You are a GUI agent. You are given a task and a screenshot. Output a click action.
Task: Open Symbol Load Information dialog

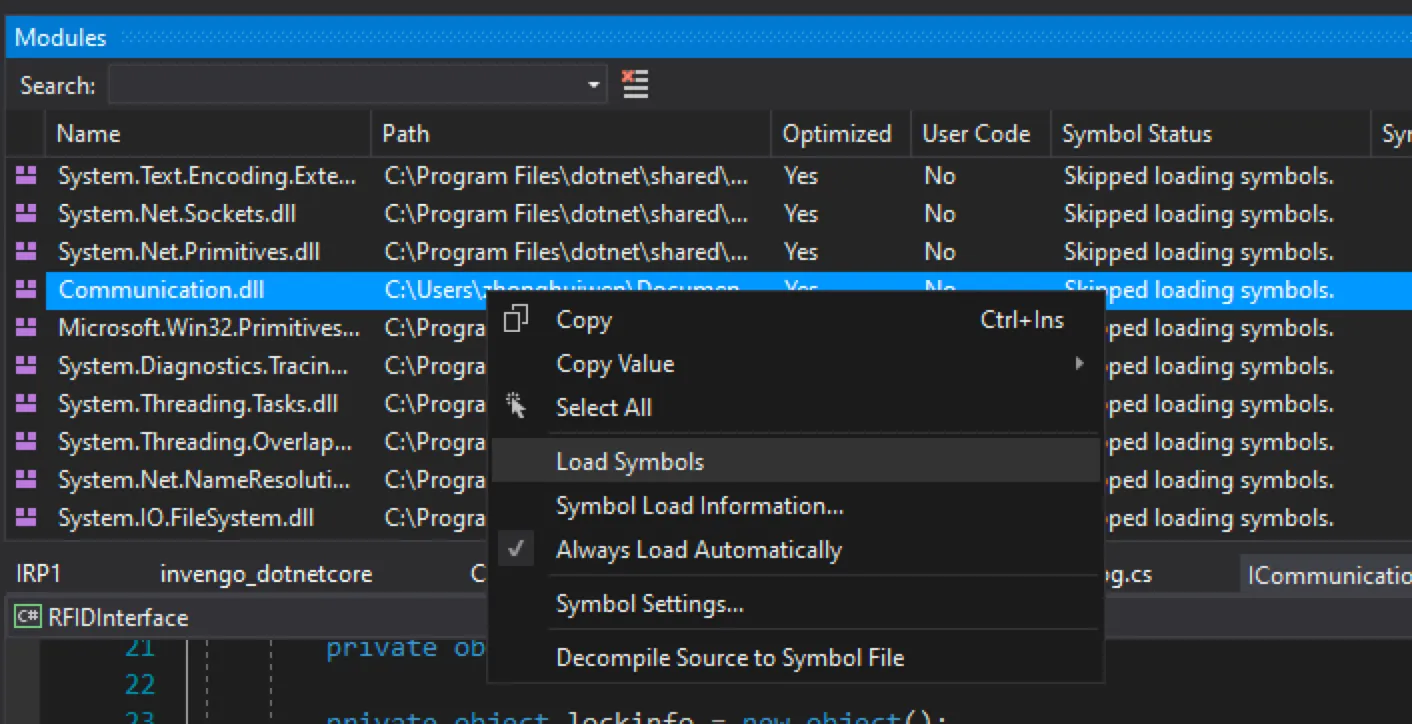(x=699, y=506)
